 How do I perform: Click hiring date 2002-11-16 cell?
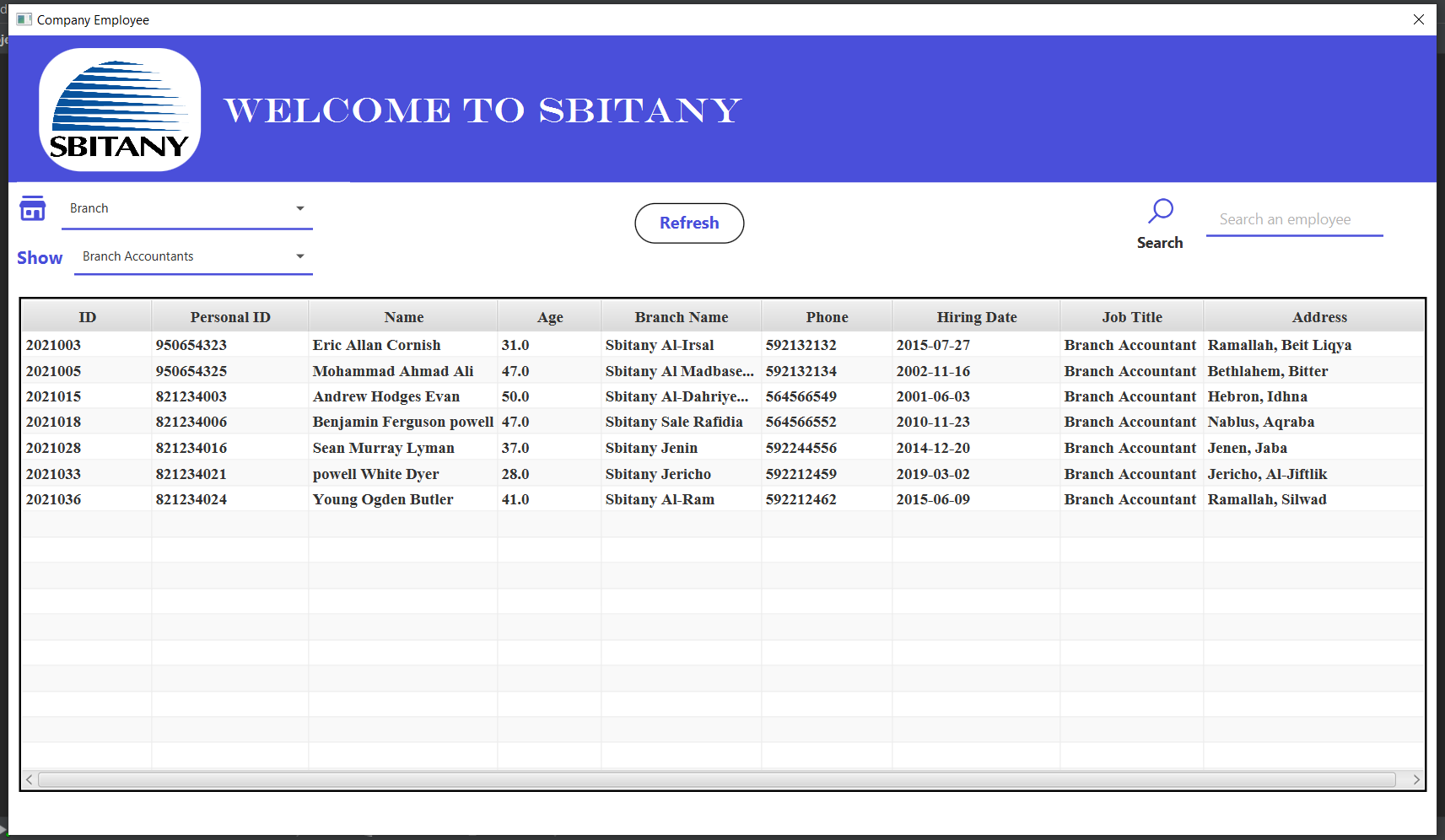976,371
